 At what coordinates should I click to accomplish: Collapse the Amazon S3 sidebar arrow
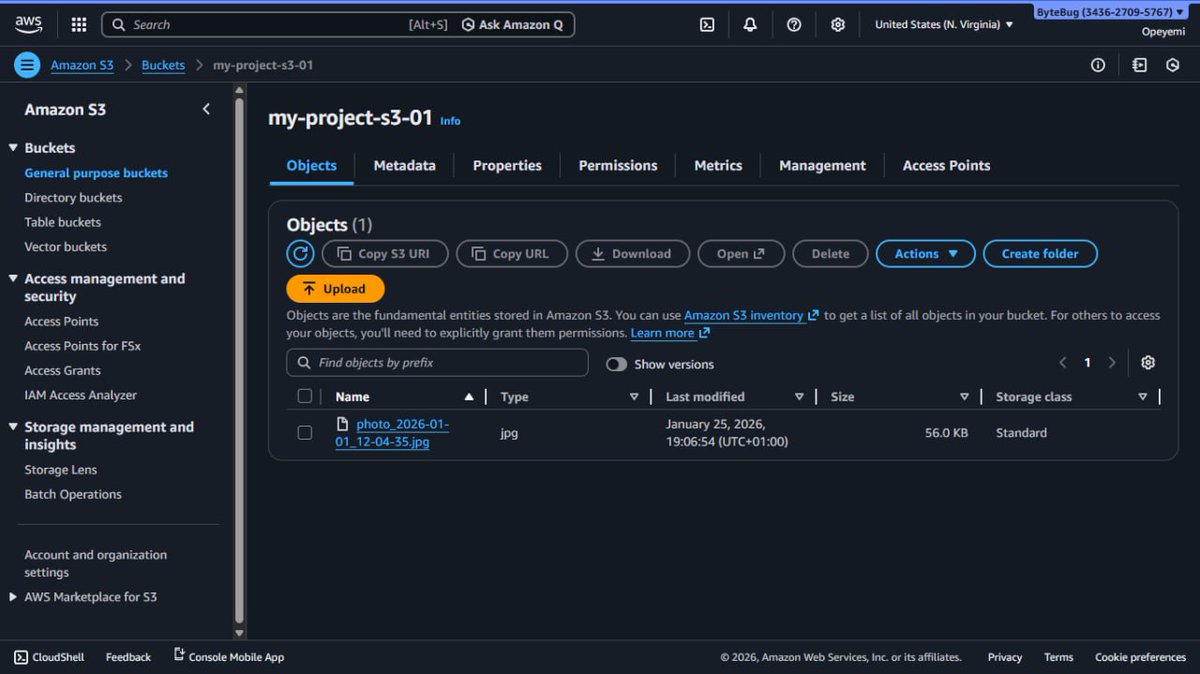pyautogui.click(x=206, y=109)
